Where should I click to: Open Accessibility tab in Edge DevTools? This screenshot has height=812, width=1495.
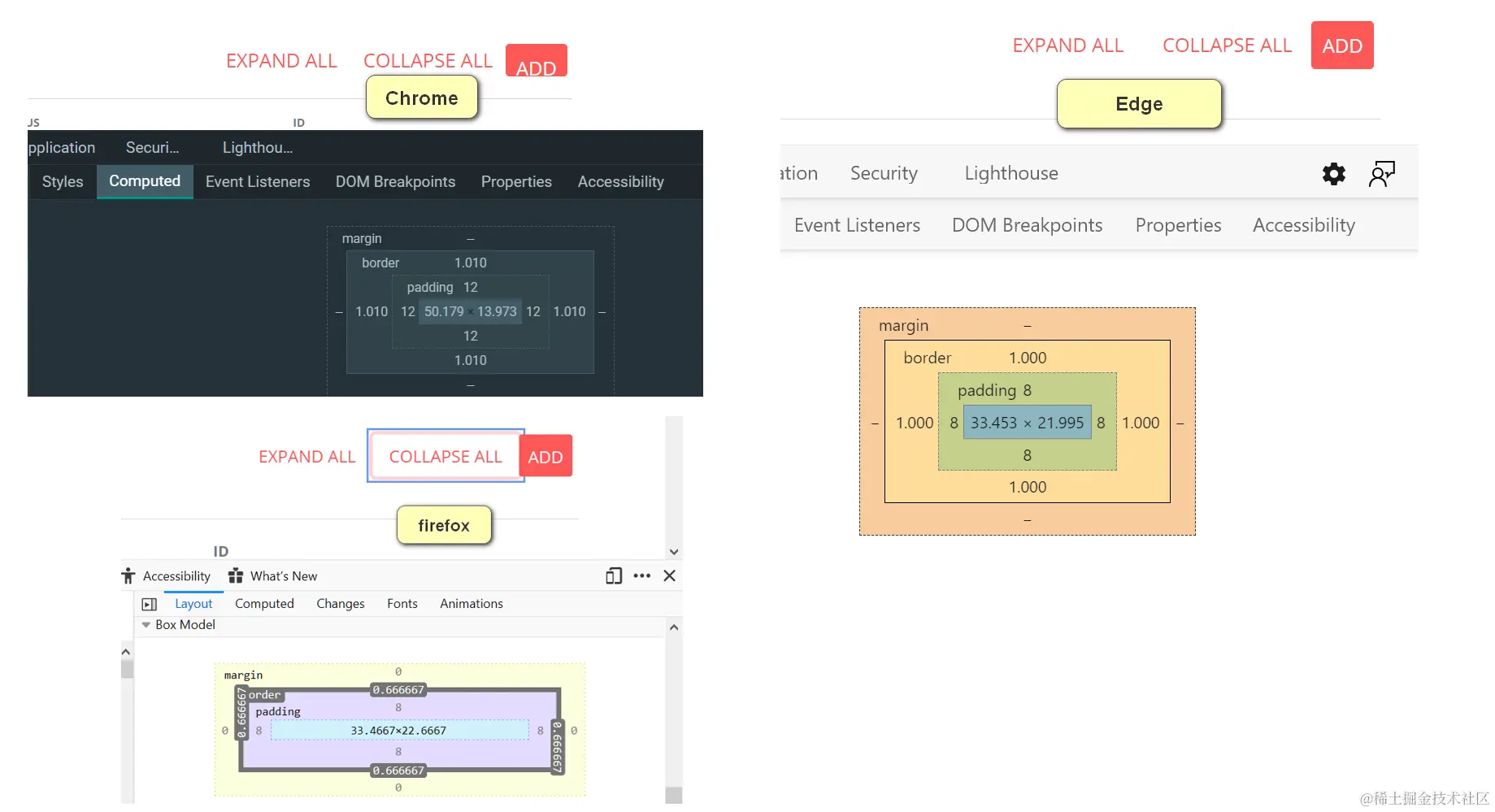1303,225
